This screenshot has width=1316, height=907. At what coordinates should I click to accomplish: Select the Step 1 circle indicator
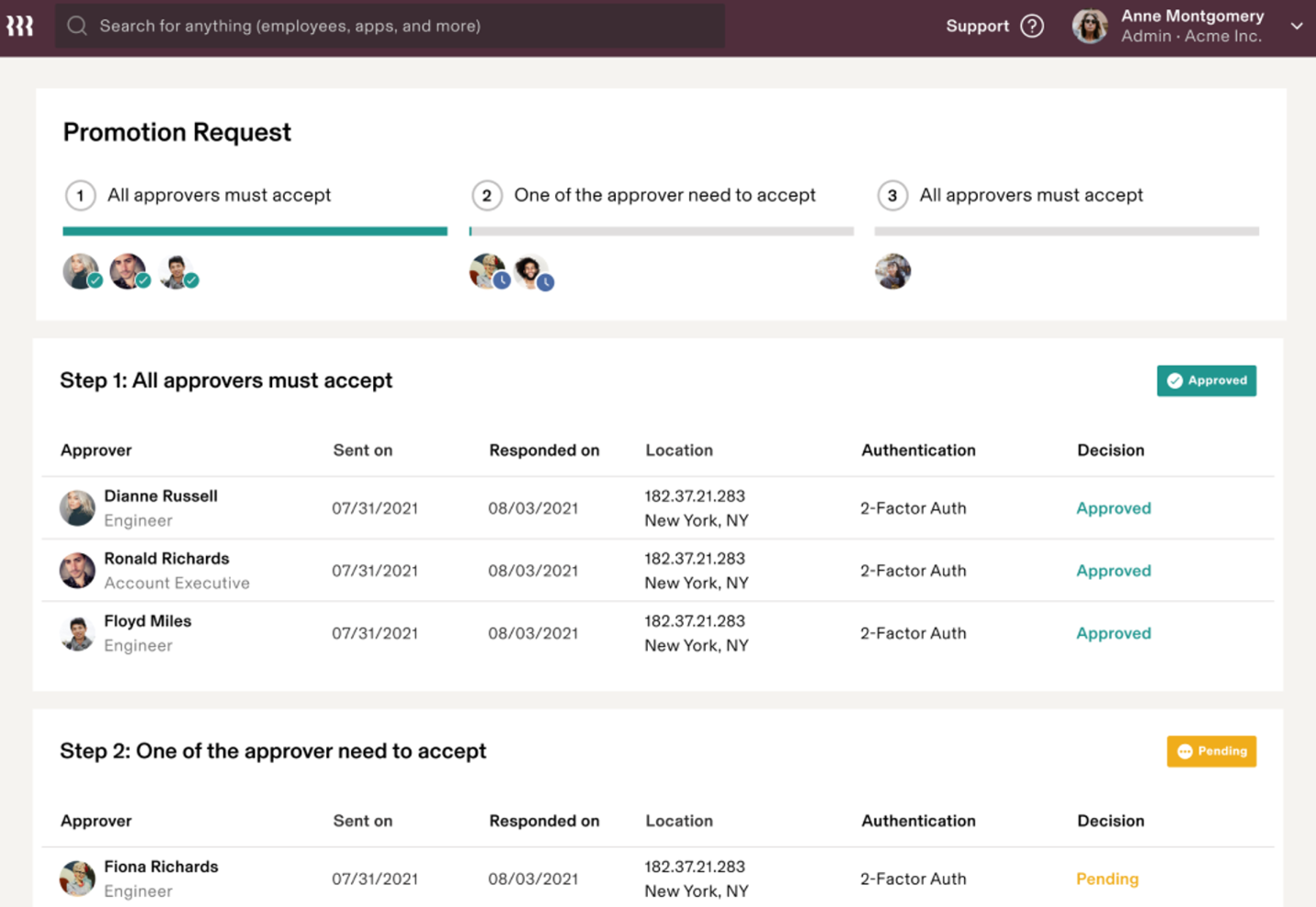click(x=80, y=195)
